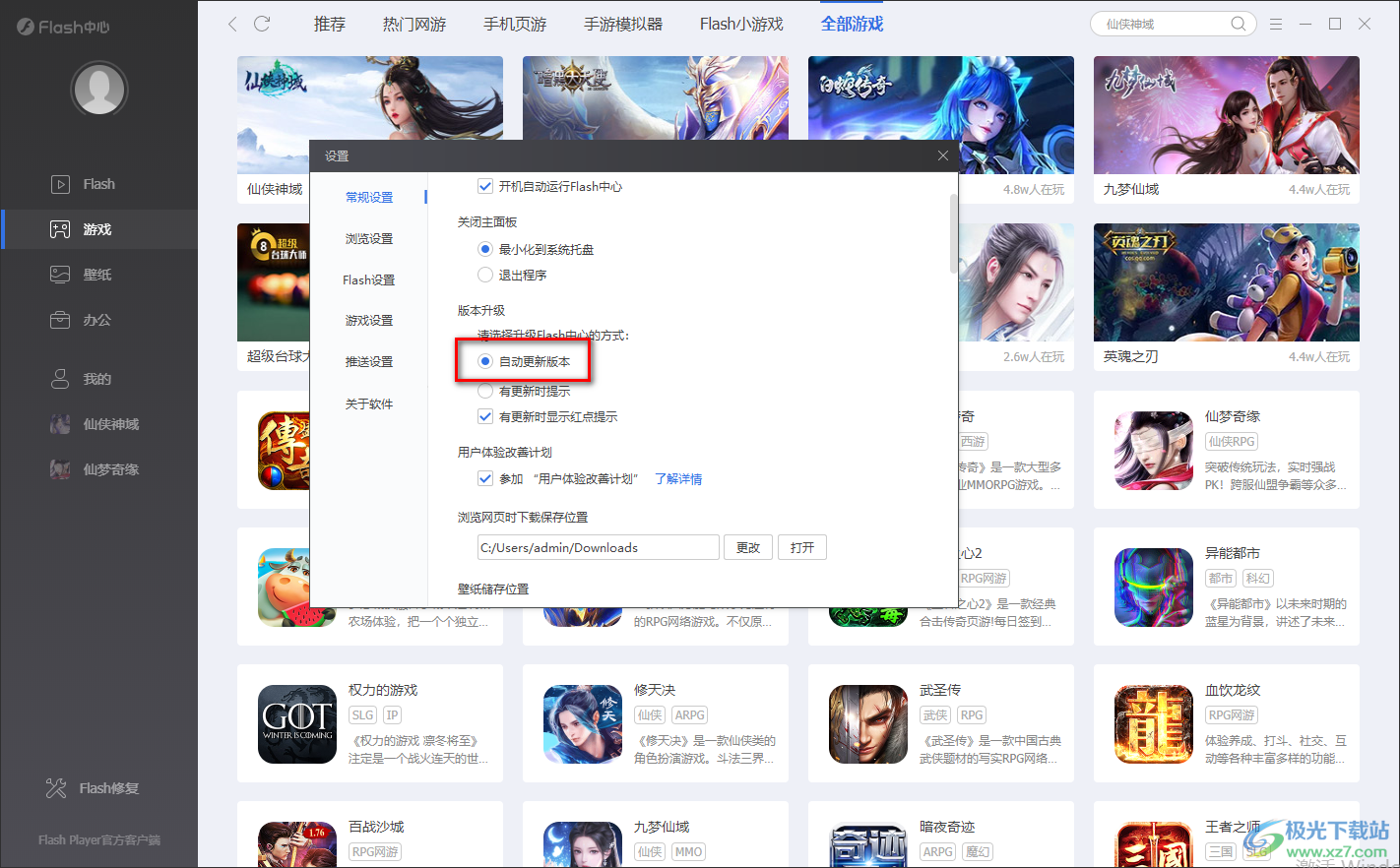Select the 游戏 sidebar entry
Image resolution: width=1400 pixels, height=868 pixels.
pyautogui.click(x=98, y=229)
